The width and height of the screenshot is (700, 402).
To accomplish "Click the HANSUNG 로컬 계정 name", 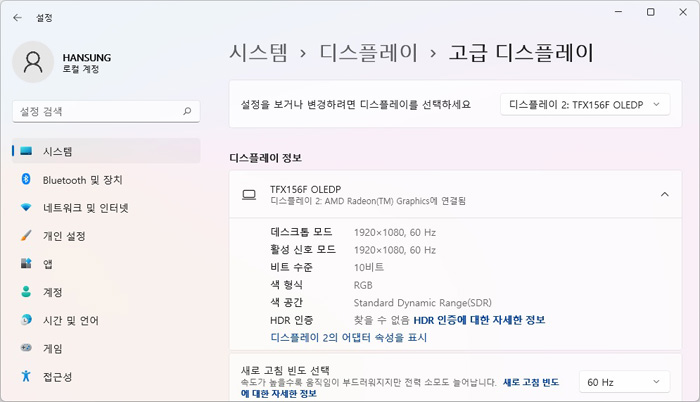I will coord(87,63).
